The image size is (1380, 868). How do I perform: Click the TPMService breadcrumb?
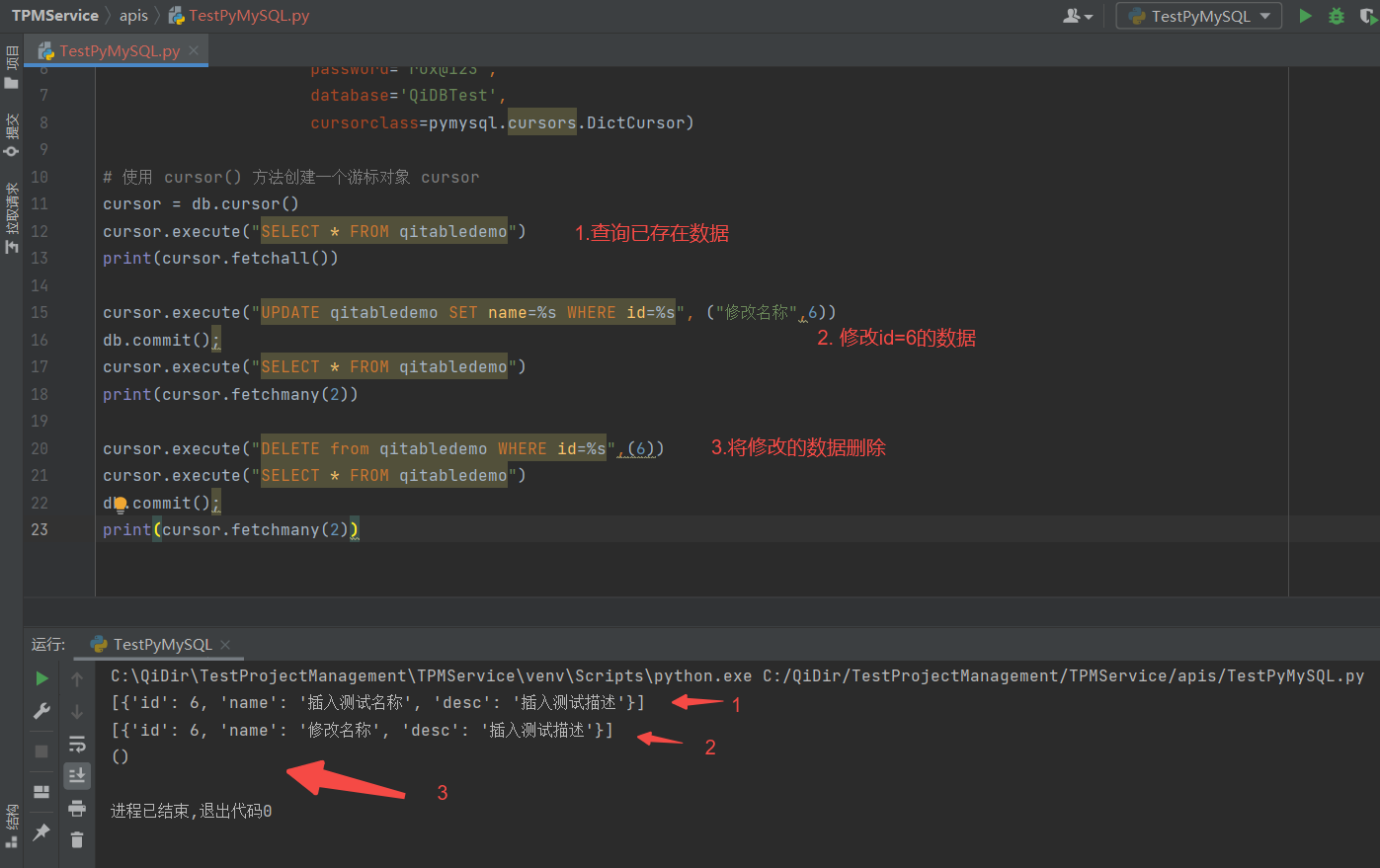[x=55, y=15]
